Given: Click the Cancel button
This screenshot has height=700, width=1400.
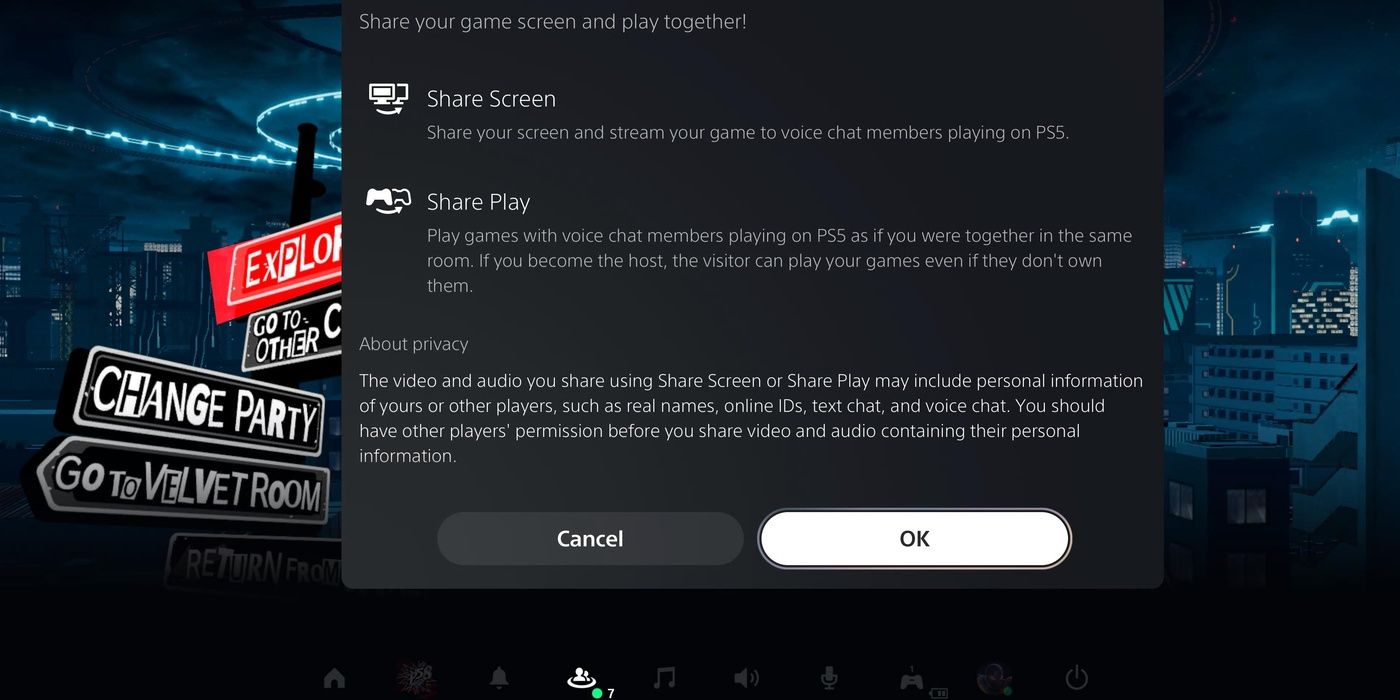Looking at the screenshot, I should coord(590,539).
